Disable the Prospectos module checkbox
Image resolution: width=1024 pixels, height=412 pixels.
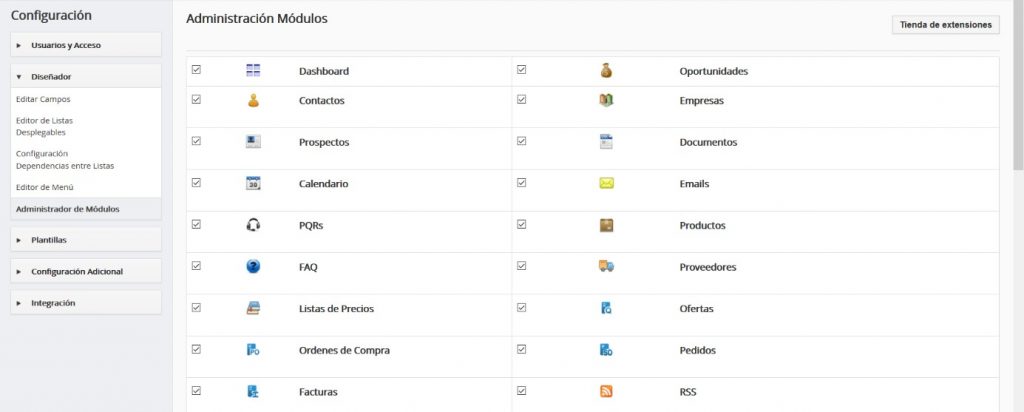pyautogui.click(x=196, y=141)
